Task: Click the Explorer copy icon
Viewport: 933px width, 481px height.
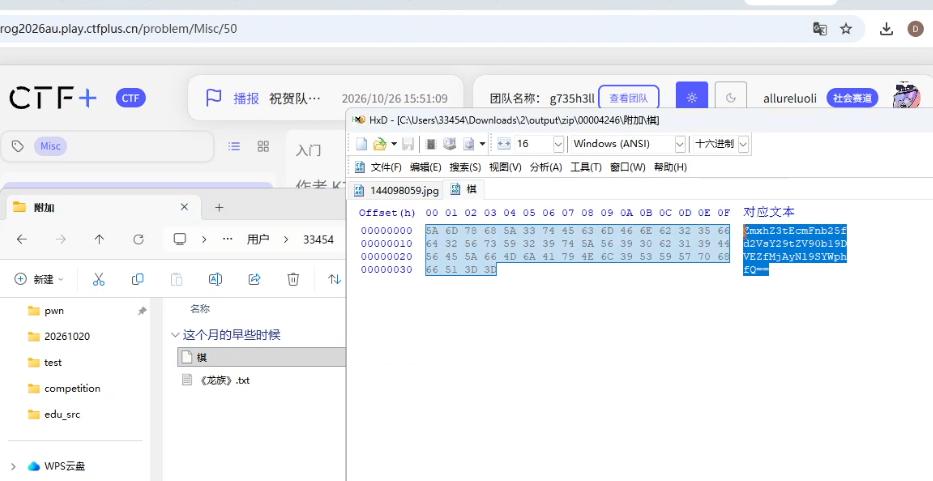Action: [137, 279]
